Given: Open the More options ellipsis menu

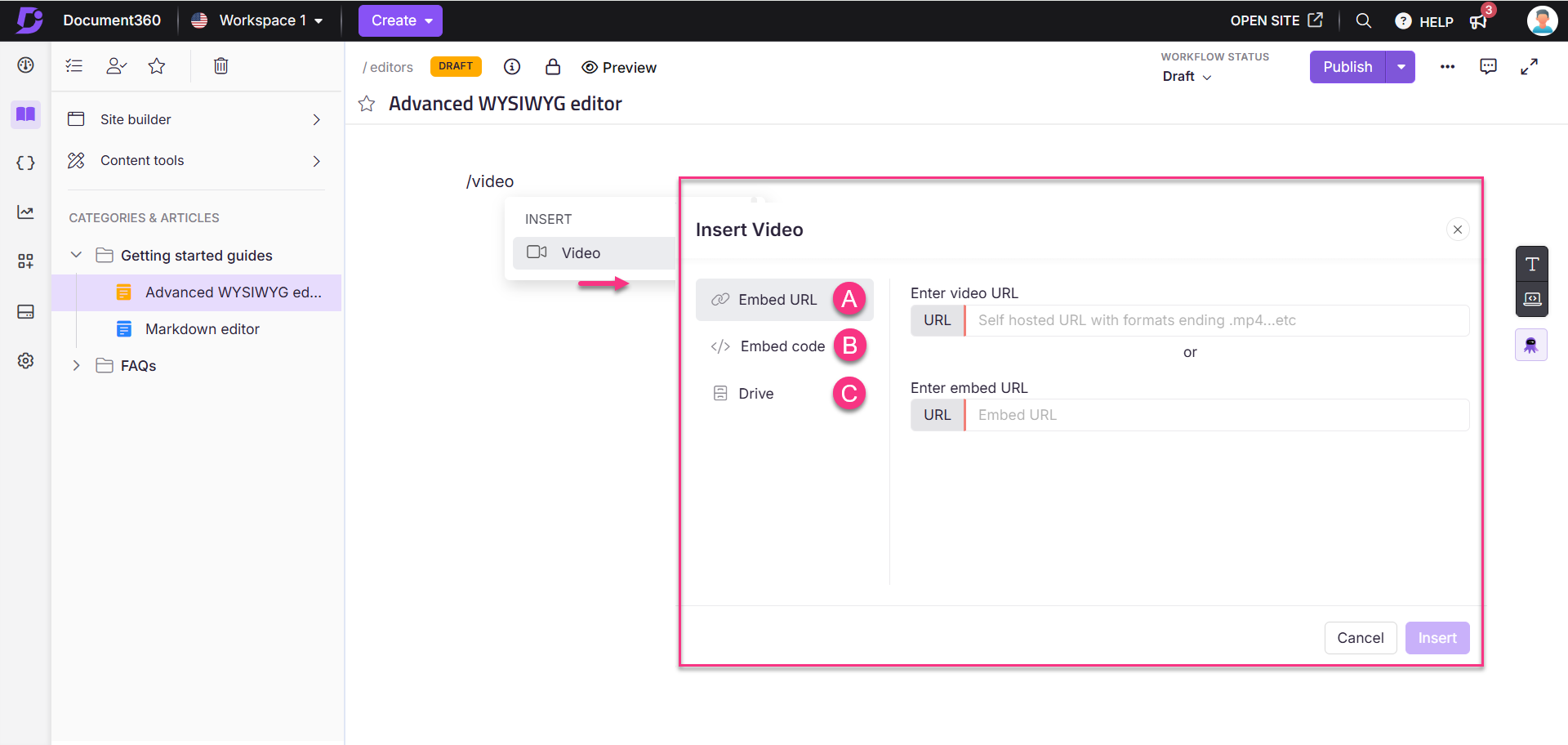Looking at the screenshot, I should (1447, 67).
